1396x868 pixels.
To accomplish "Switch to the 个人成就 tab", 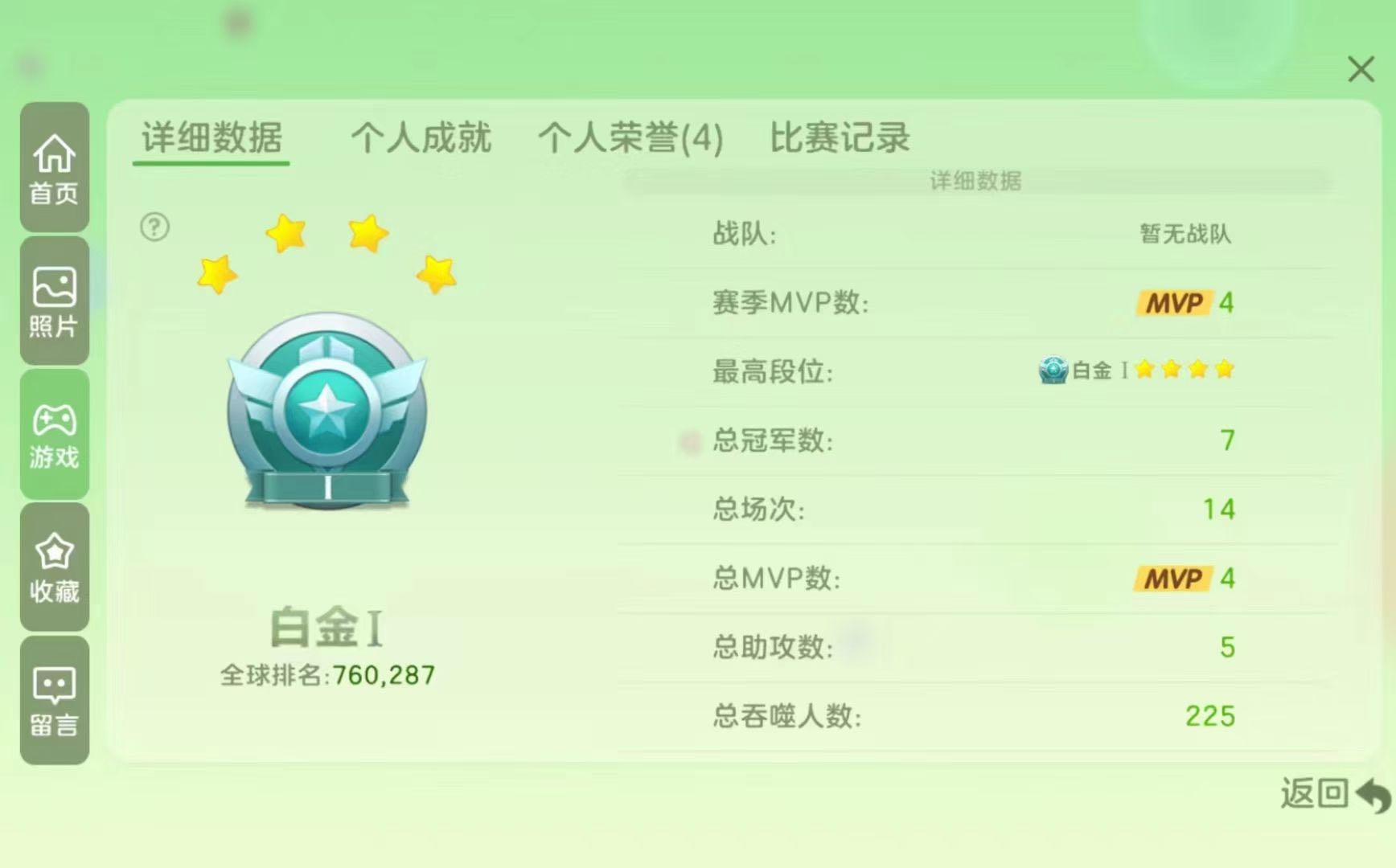I will pos(421,137).
